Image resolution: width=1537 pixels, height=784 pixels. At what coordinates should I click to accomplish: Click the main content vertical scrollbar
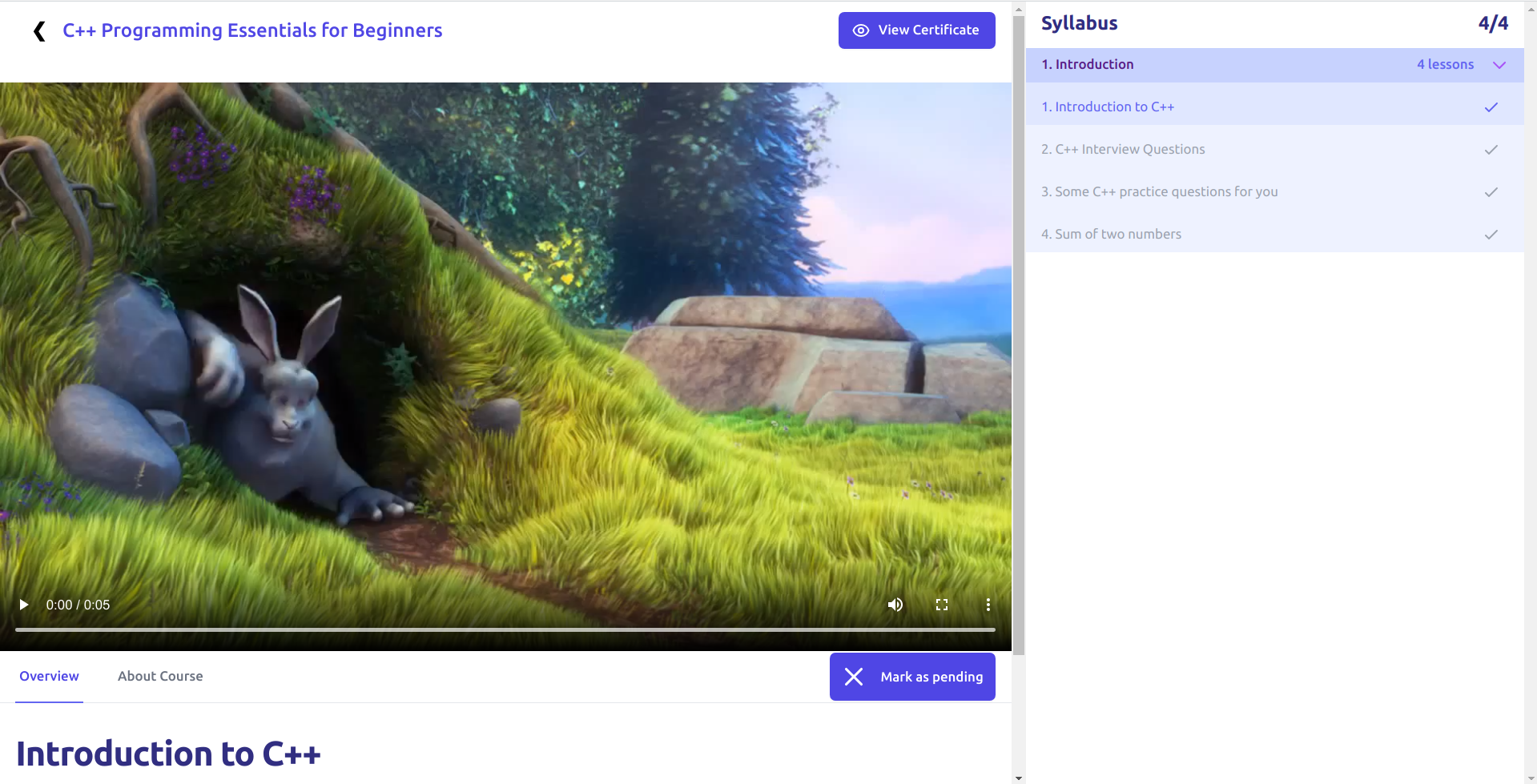coord(1019,336)
